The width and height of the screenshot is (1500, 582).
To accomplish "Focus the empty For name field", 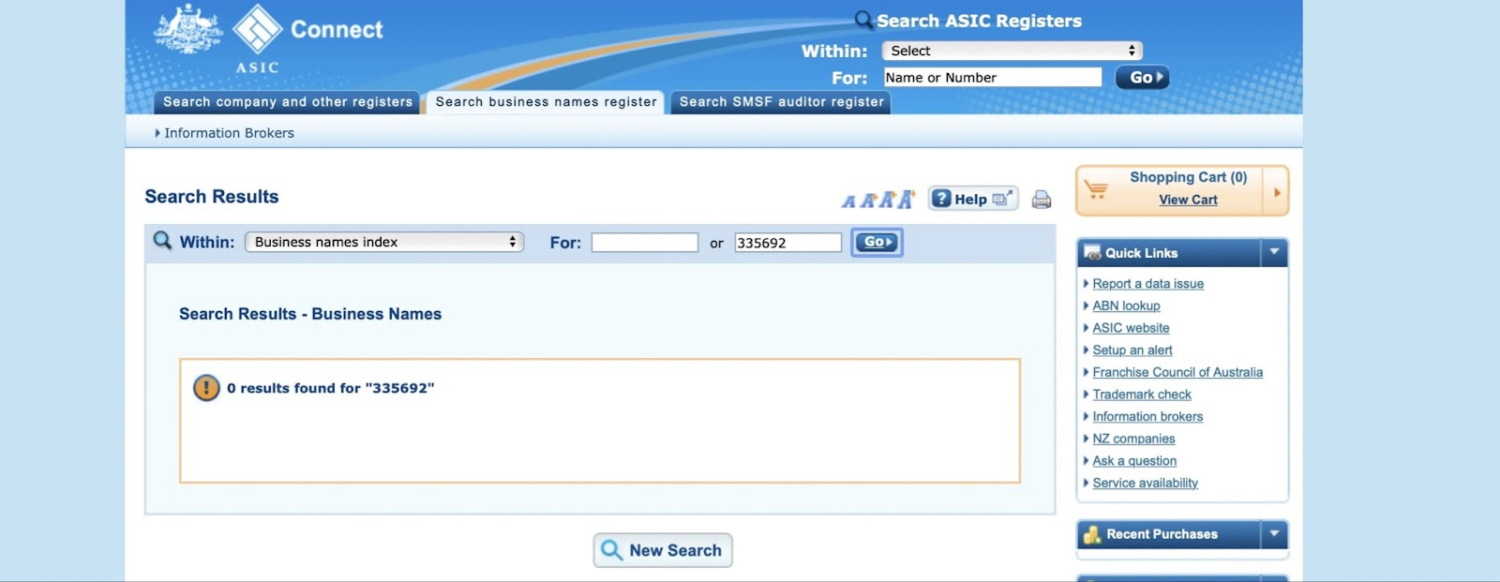I will pyautogui.click(x=645, y=242).
